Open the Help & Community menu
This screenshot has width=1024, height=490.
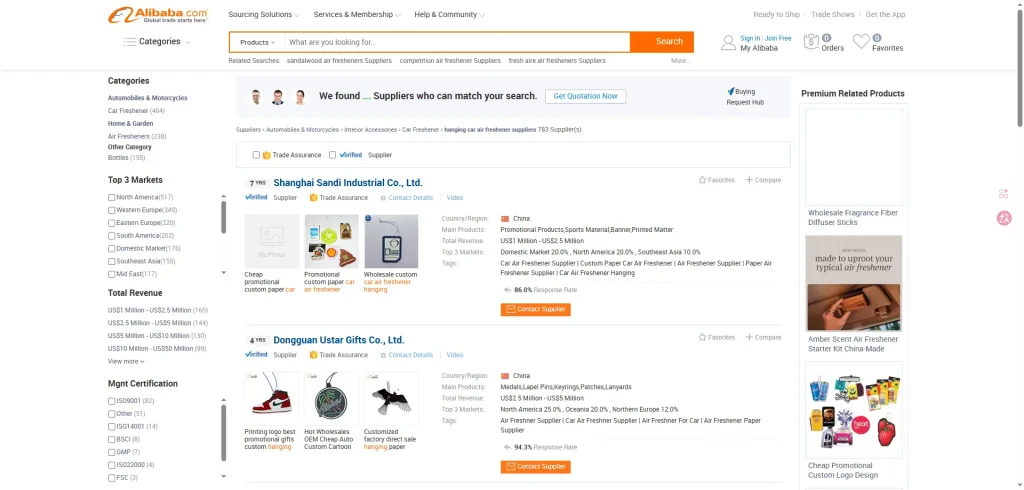449,15
